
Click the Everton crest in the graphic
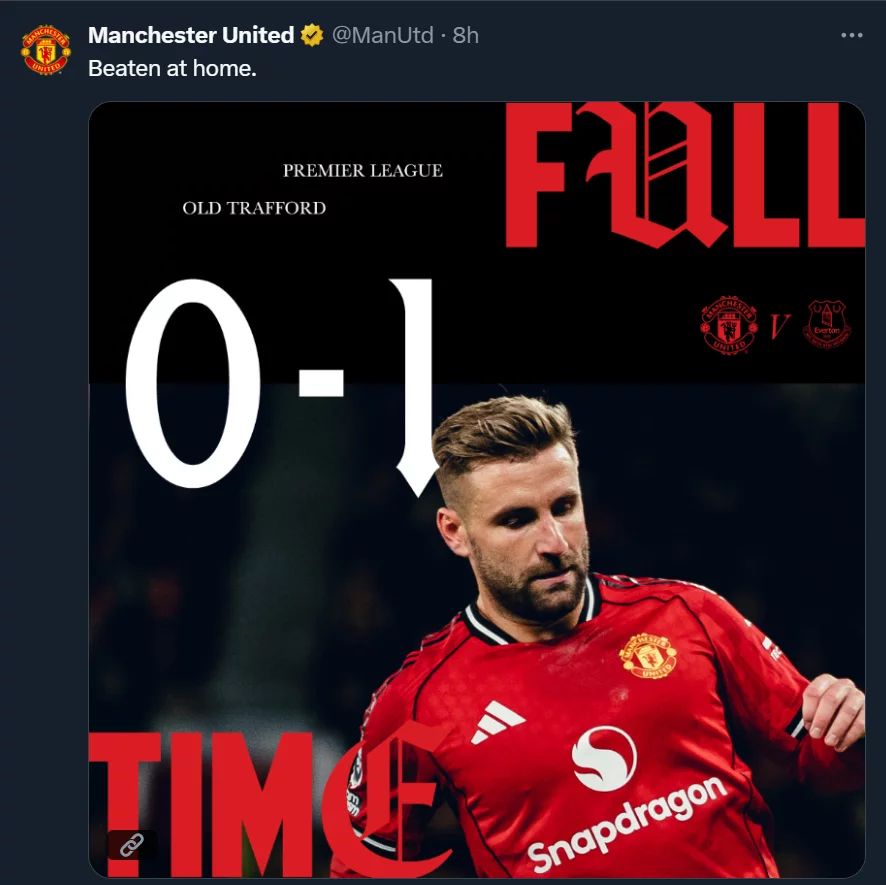826,325
